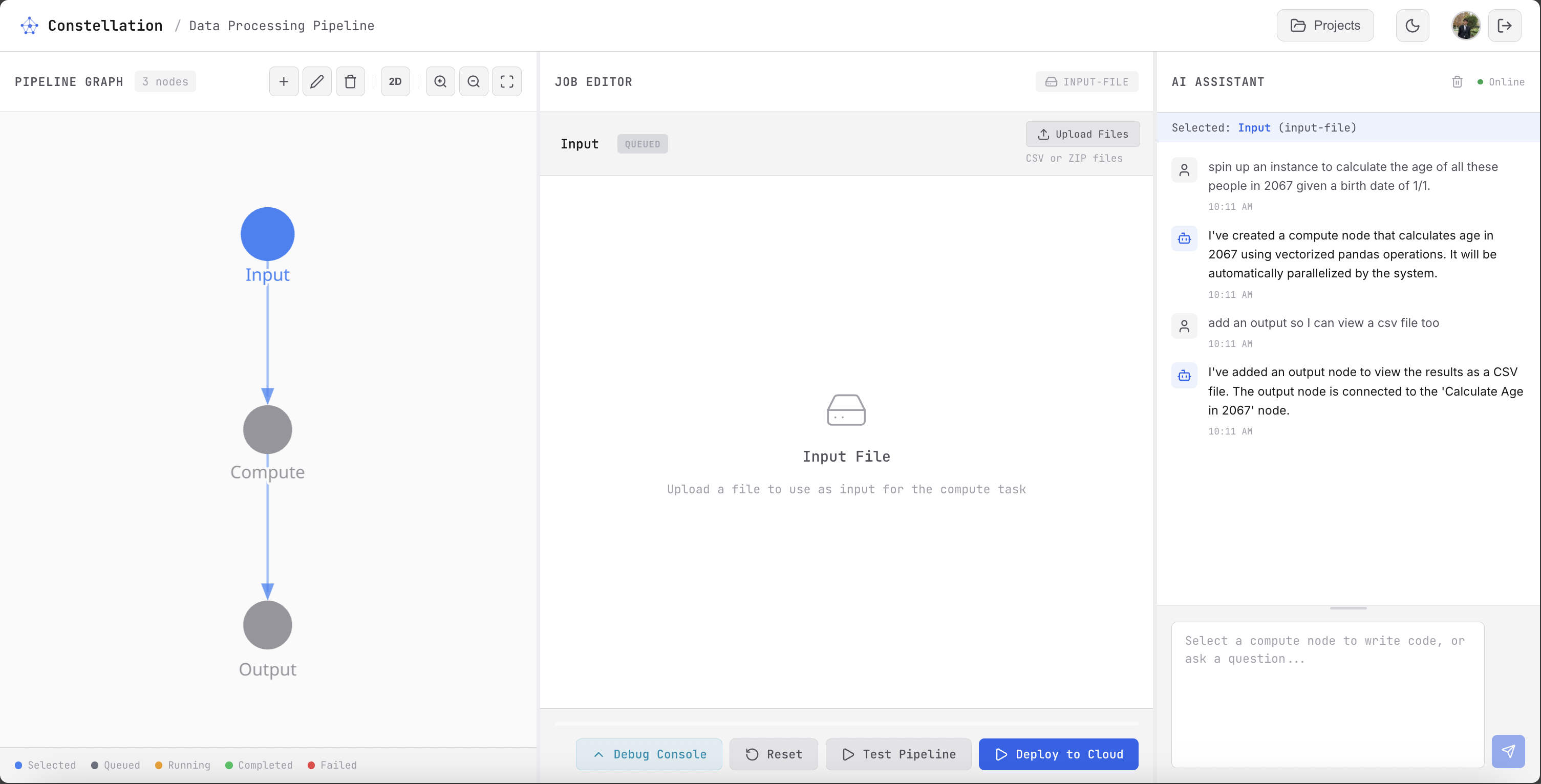Click the logout icon
The width and height of the screenshot is (1541, 784).
(1505, 26)
